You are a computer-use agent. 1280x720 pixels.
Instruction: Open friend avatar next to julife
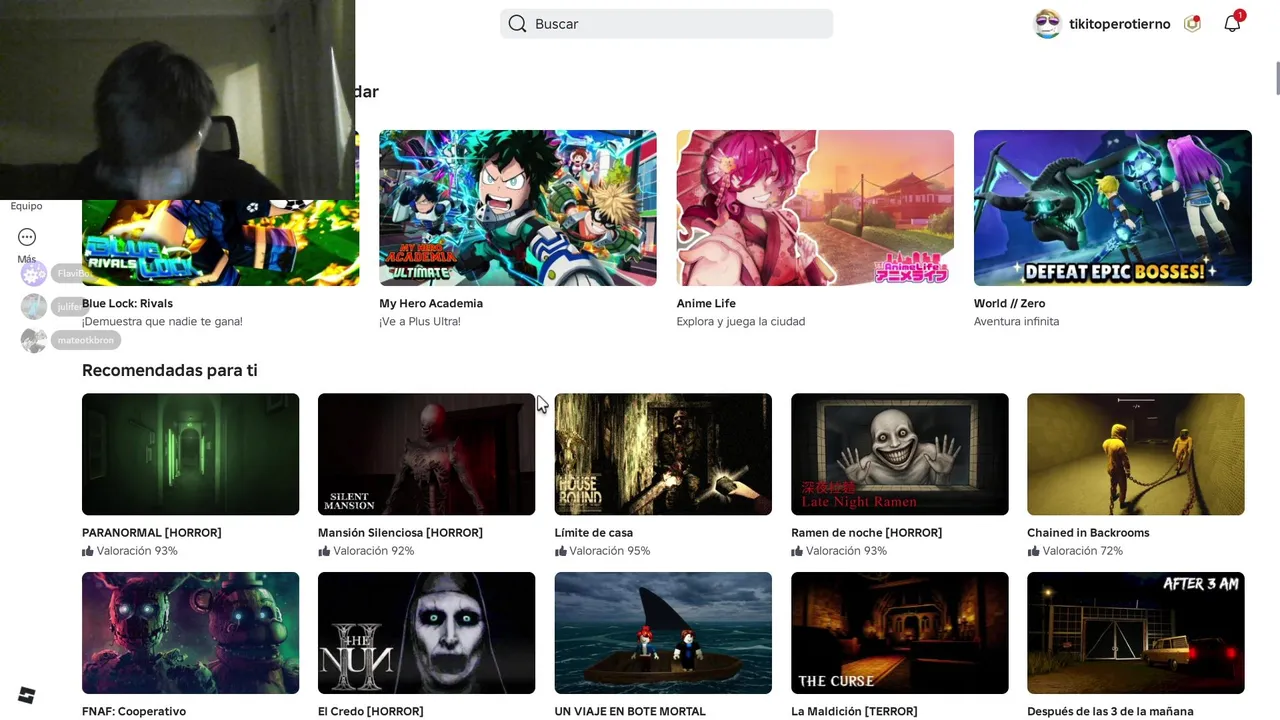point(34,306)
